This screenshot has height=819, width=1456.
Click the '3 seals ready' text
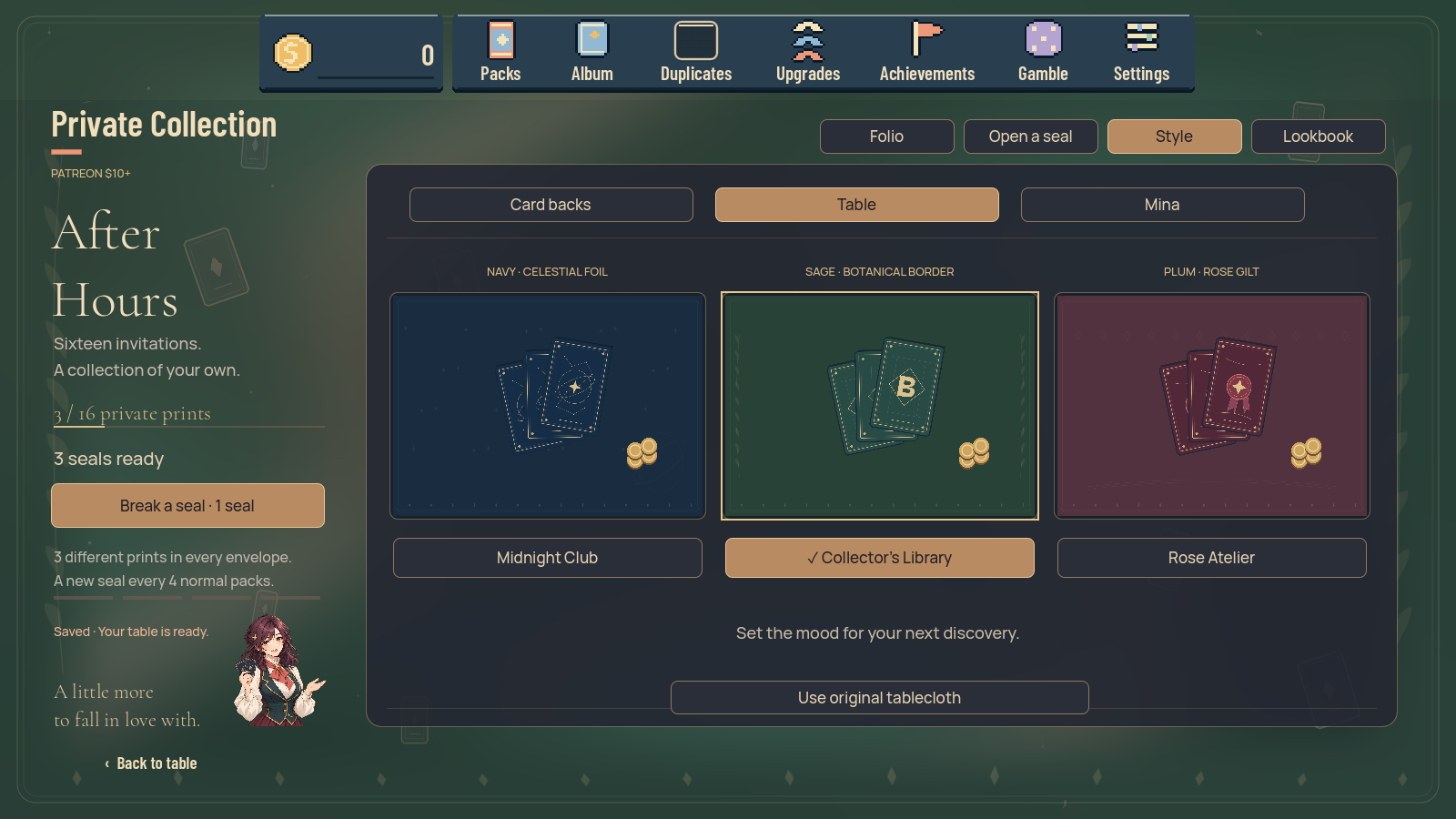[x=109, y=460]
